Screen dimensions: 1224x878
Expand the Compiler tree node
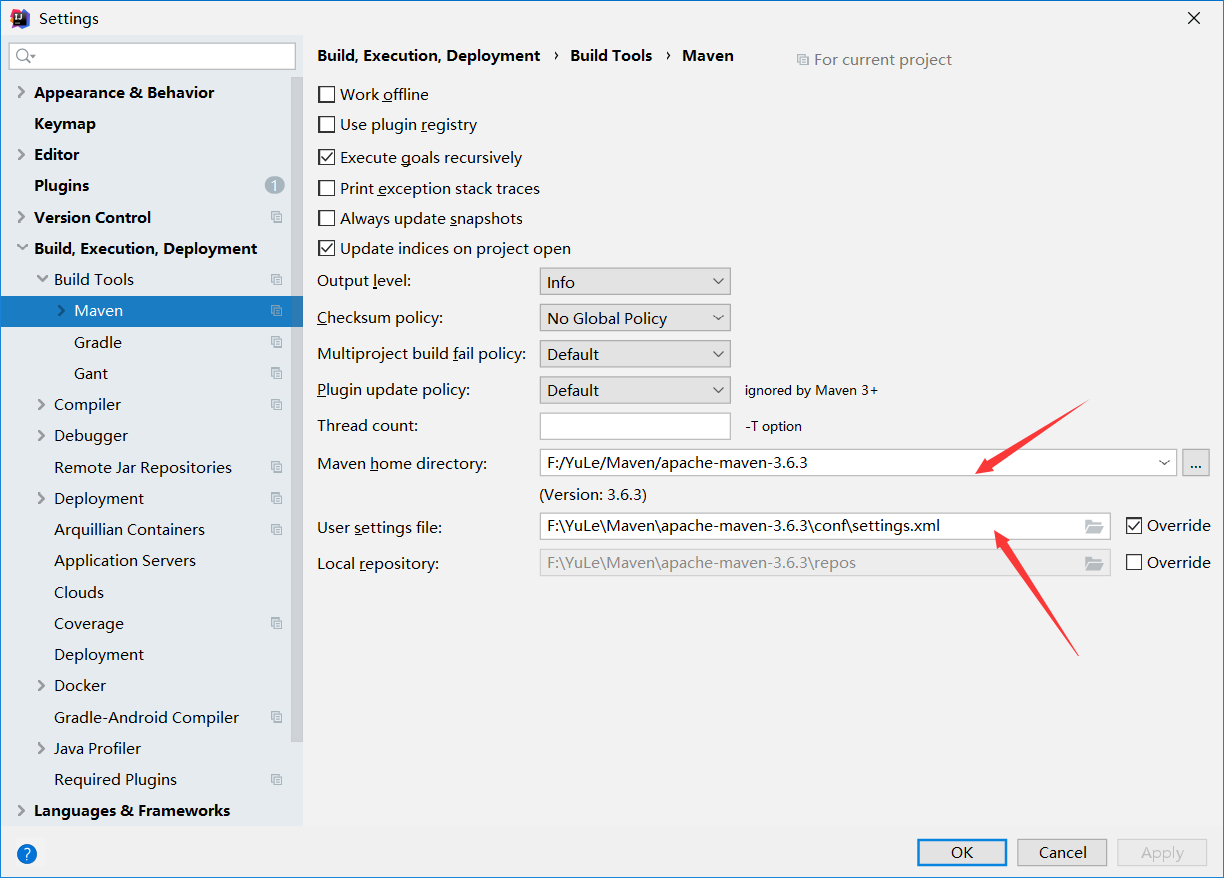pos(41,404)
